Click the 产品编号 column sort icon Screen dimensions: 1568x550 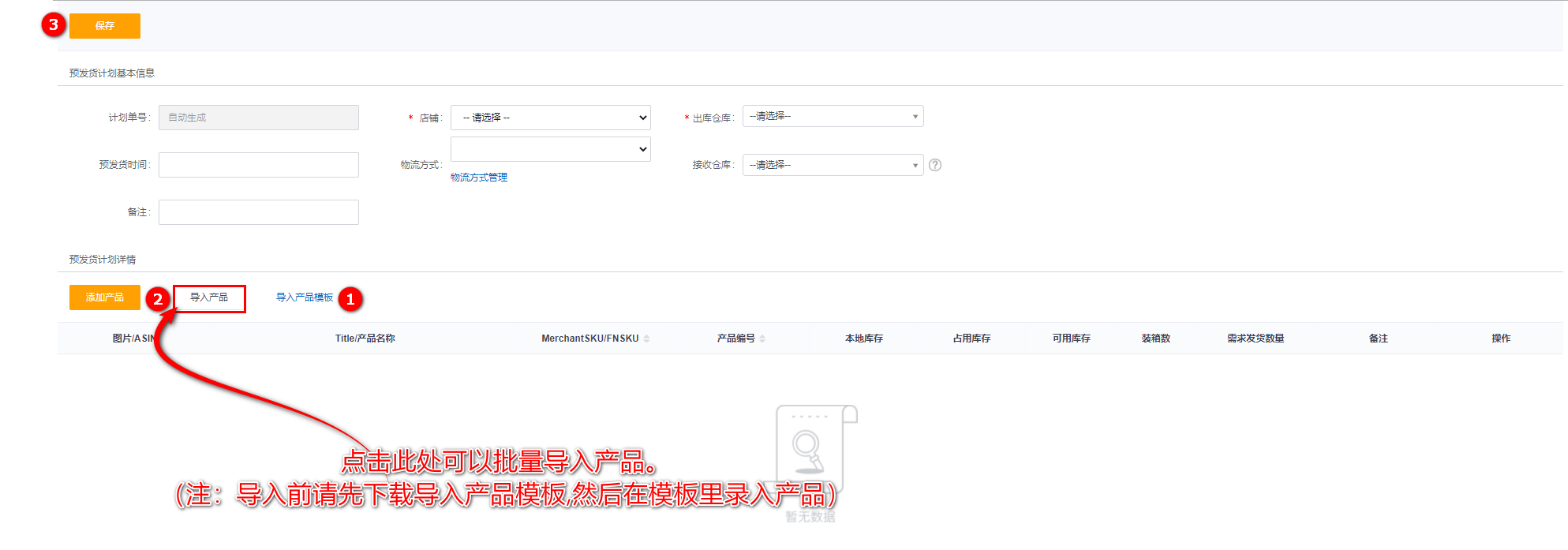click(x=762, y=339)
